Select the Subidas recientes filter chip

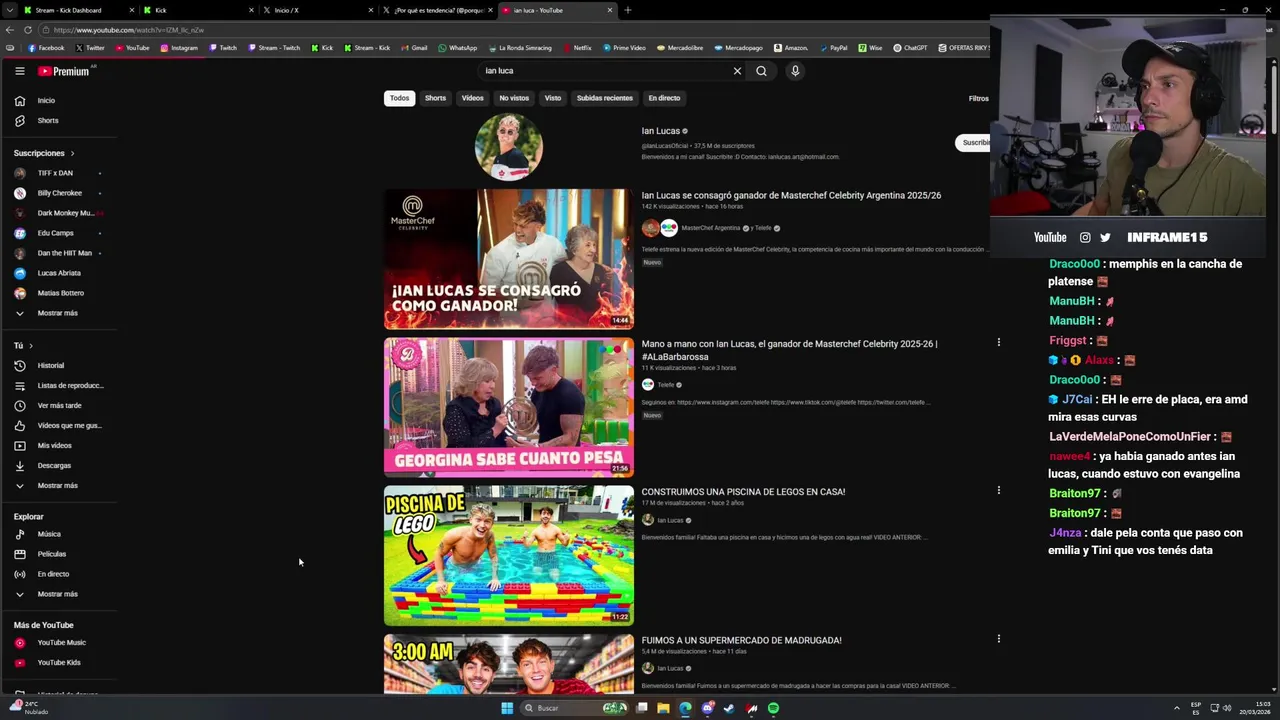coord(605,98)
